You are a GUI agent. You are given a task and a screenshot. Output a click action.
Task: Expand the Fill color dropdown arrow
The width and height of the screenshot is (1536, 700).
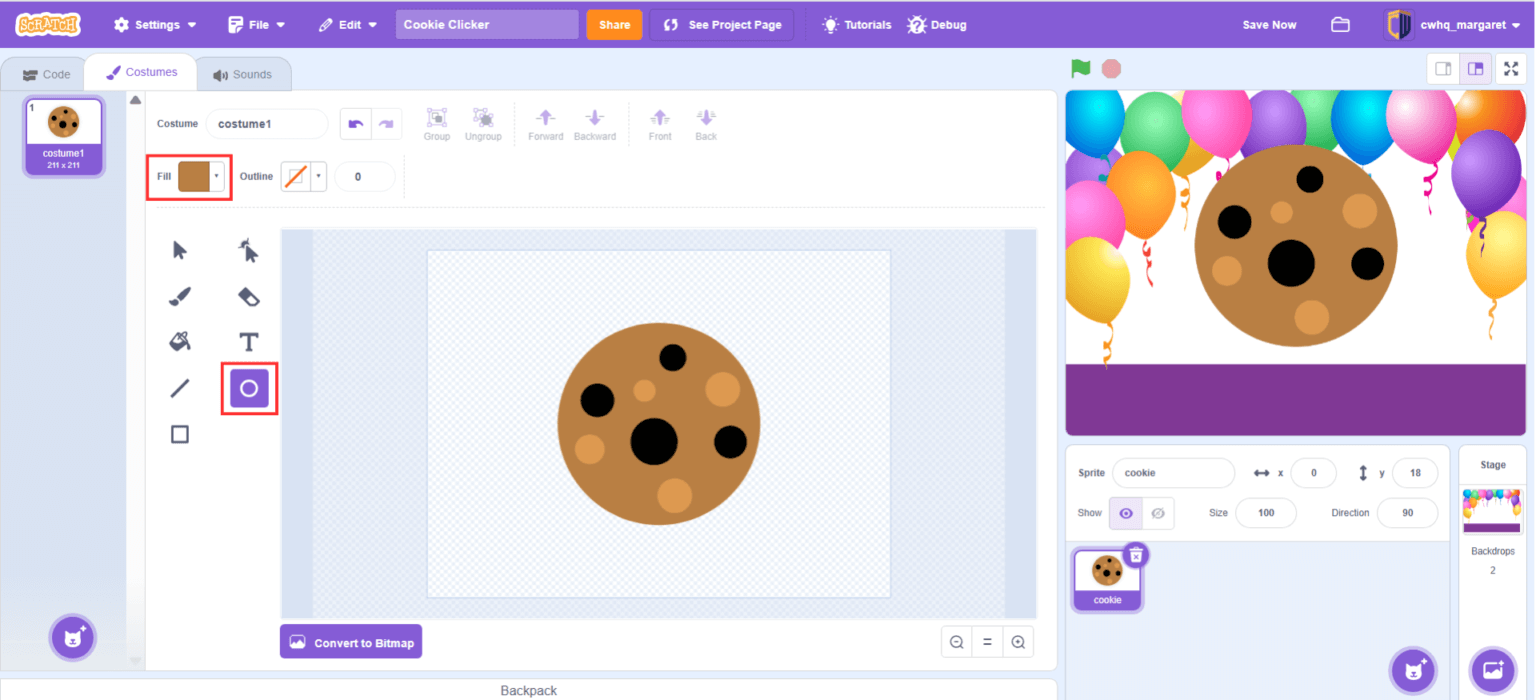[x=217, y=177]
